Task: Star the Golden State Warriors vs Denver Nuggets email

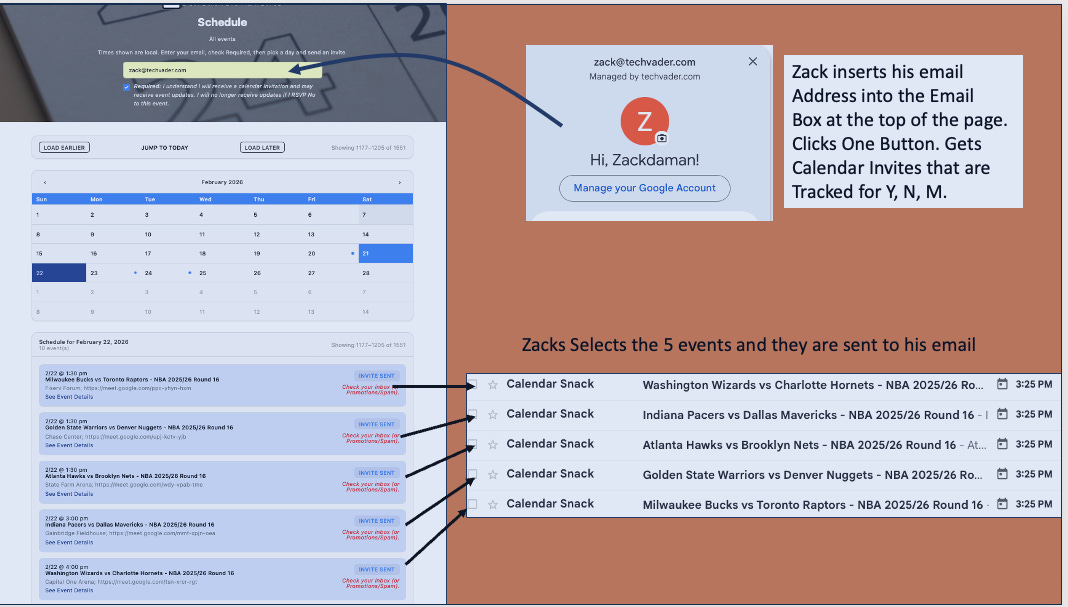Action: point(492,475)
